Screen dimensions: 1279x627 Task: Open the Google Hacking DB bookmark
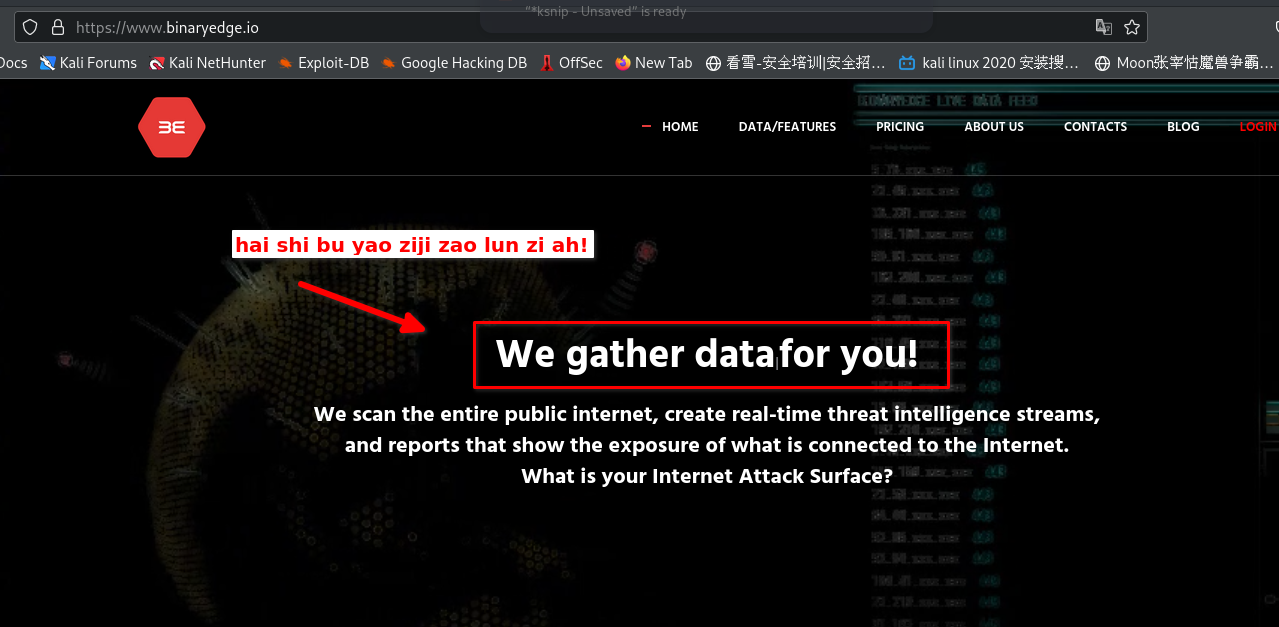point(454,63)
